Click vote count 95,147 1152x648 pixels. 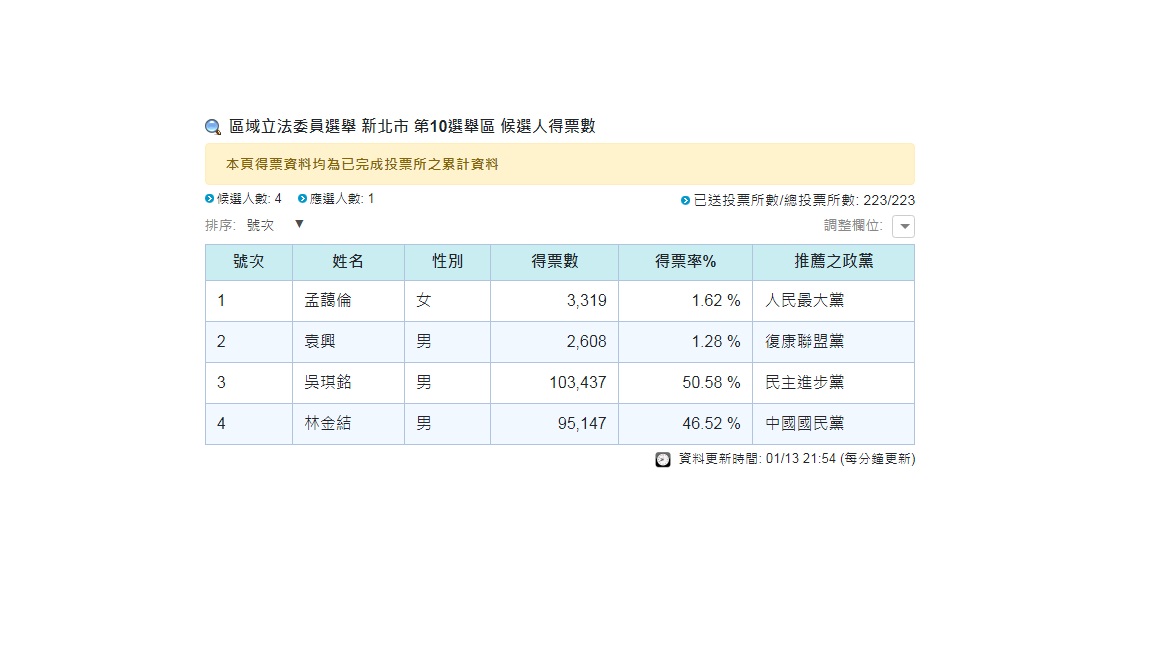(582, 424)
